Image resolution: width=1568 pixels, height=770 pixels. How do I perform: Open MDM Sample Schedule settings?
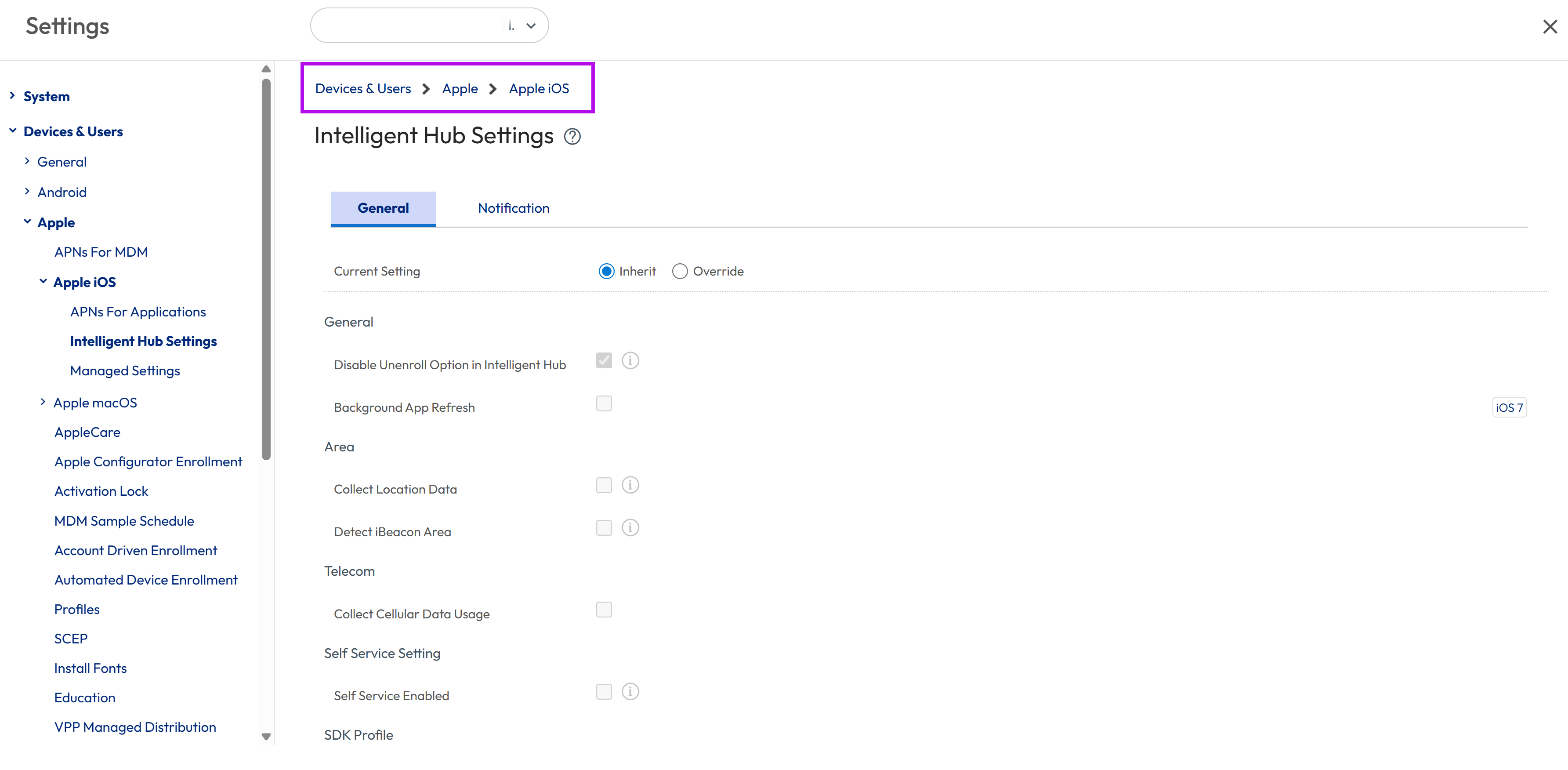point(124,521)
